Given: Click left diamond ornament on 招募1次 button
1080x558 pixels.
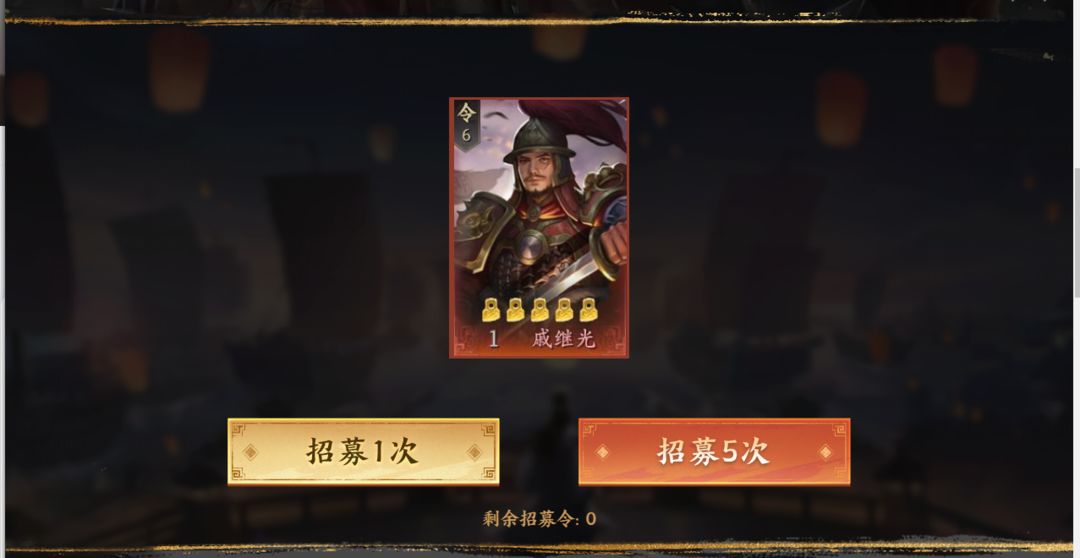Looking at the screenshot, I should (251, 452).
